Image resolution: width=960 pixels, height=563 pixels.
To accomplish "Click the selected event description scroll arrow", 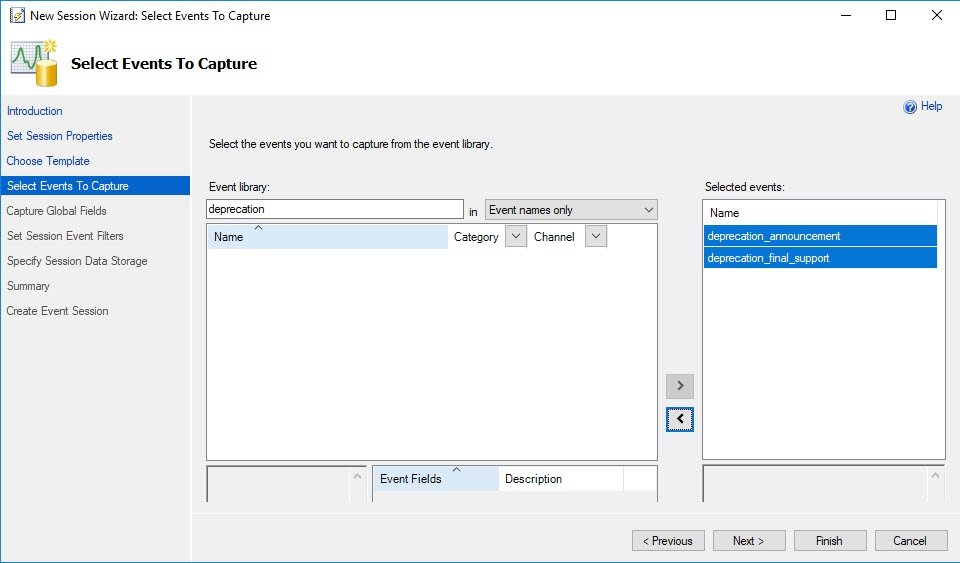I will pyautogui.click(x=935, y=475).
